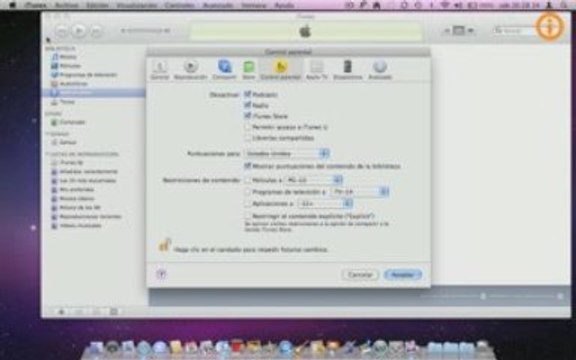
Task: Open help with the question mark button
Action: (162, 274)
